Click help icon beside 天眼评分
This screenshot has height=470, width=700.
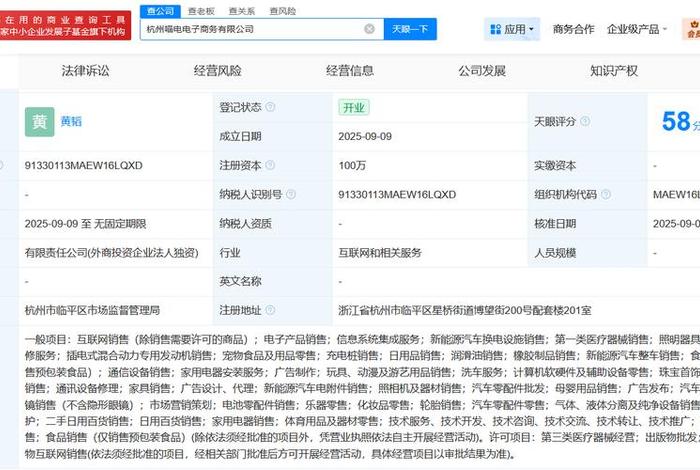[585, 121]
